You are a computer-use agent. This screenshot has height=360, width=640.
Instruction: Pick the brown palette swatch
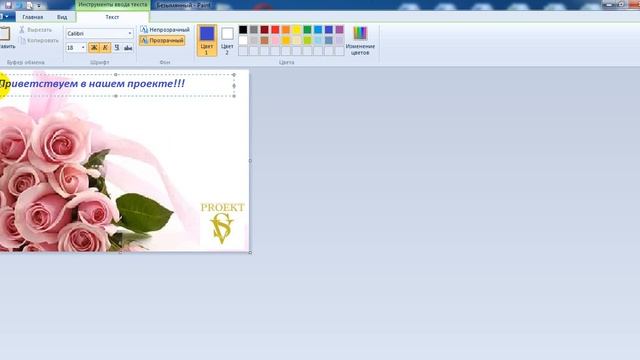point(264,40)
